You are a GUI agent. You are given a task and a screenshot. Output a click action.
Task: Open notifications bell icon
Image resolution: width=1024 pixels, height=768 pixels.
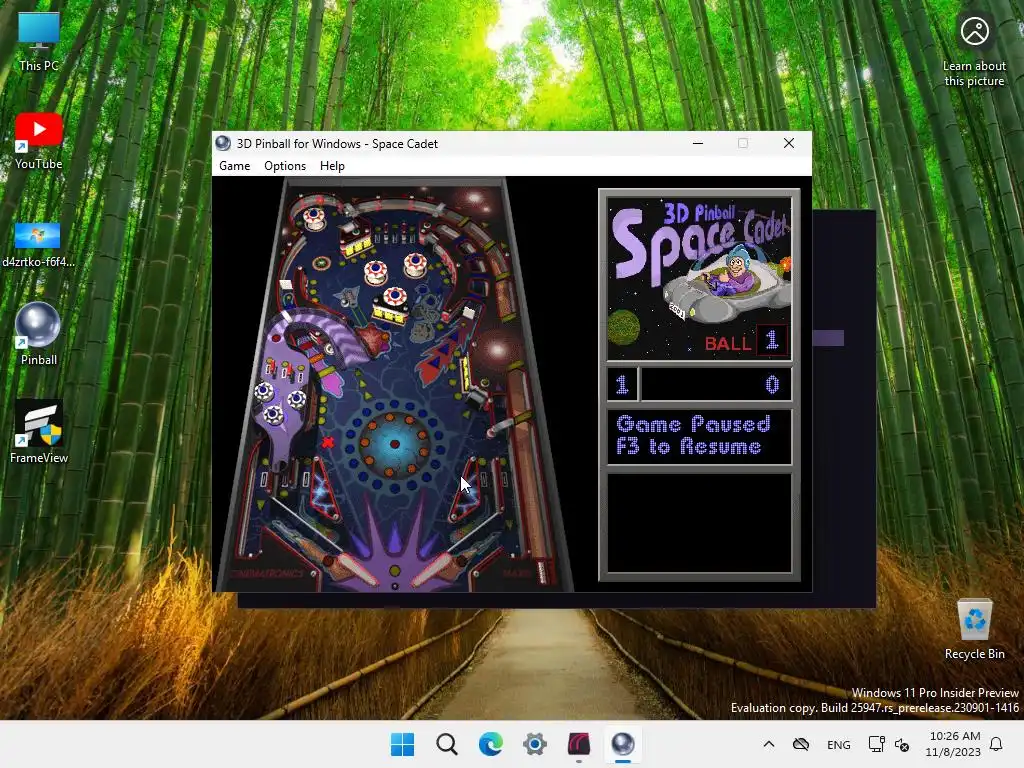tap(996, 744)
